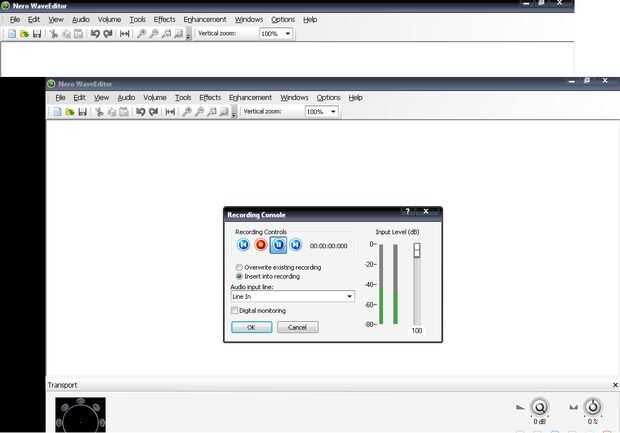Click Open file icon in front window toolbar

click(70, 112)
